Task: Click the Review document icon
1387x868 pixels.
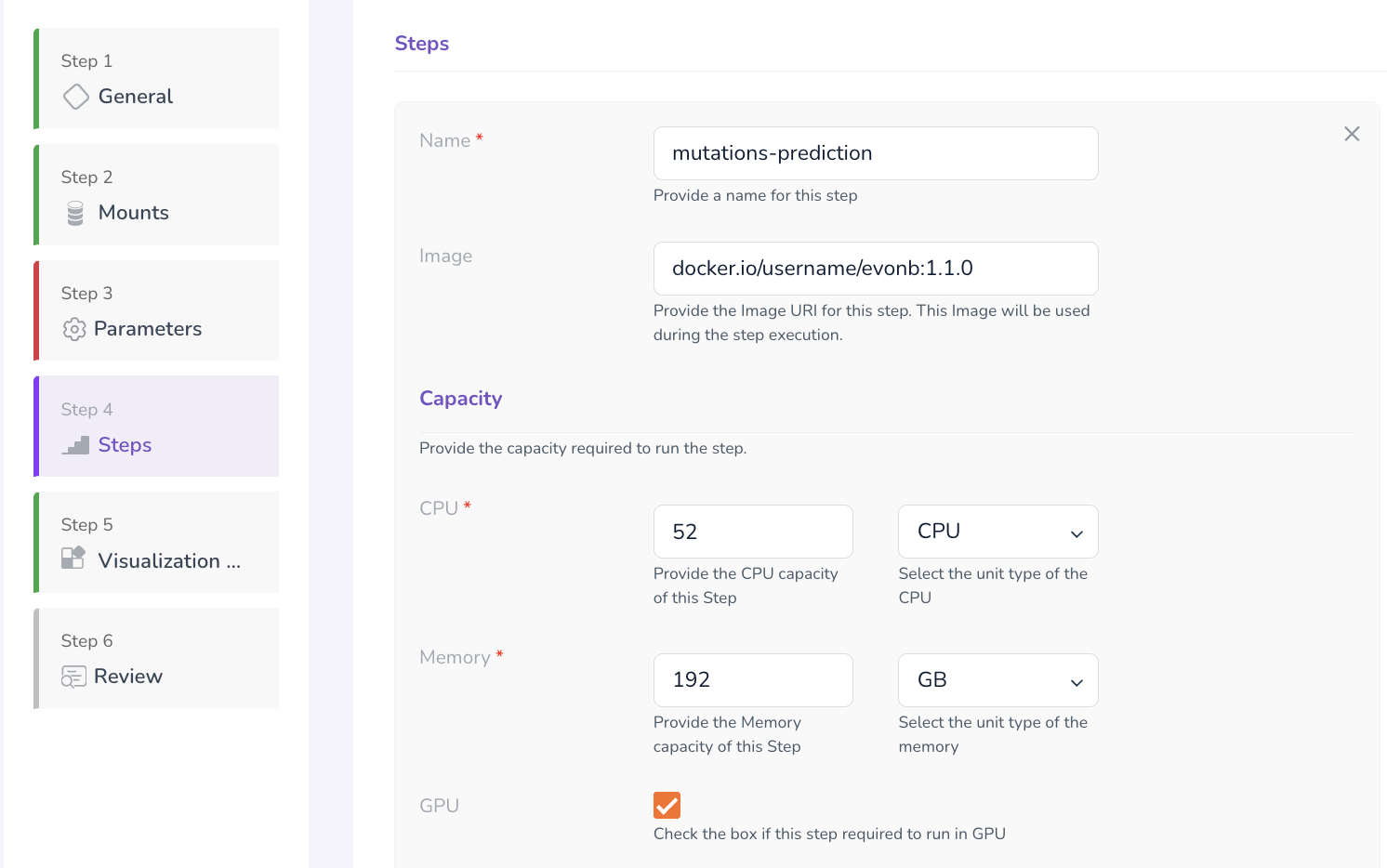Action: coord(73,677)
